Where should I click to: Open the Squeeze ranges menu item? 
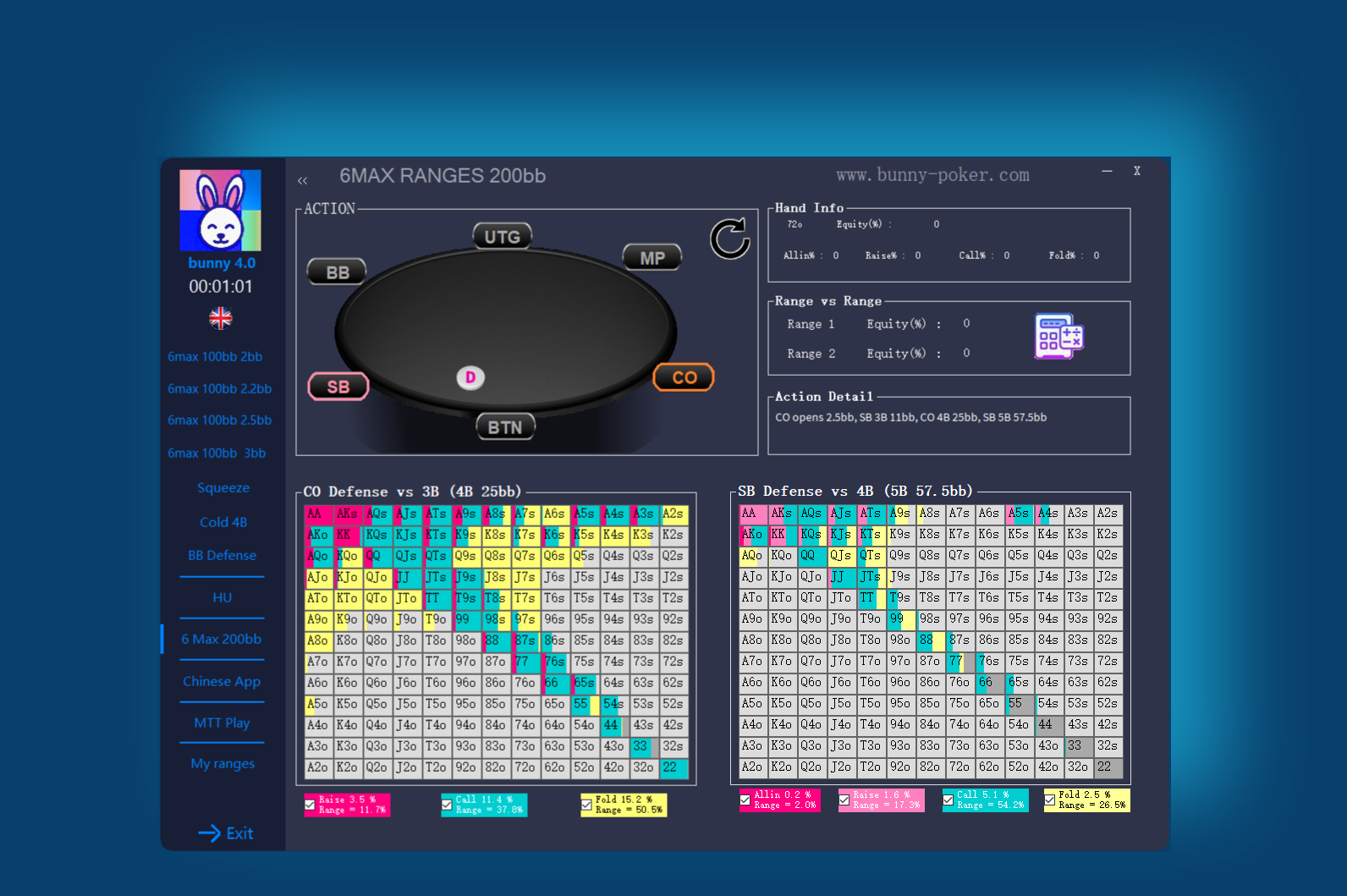(x=223, y=487)
